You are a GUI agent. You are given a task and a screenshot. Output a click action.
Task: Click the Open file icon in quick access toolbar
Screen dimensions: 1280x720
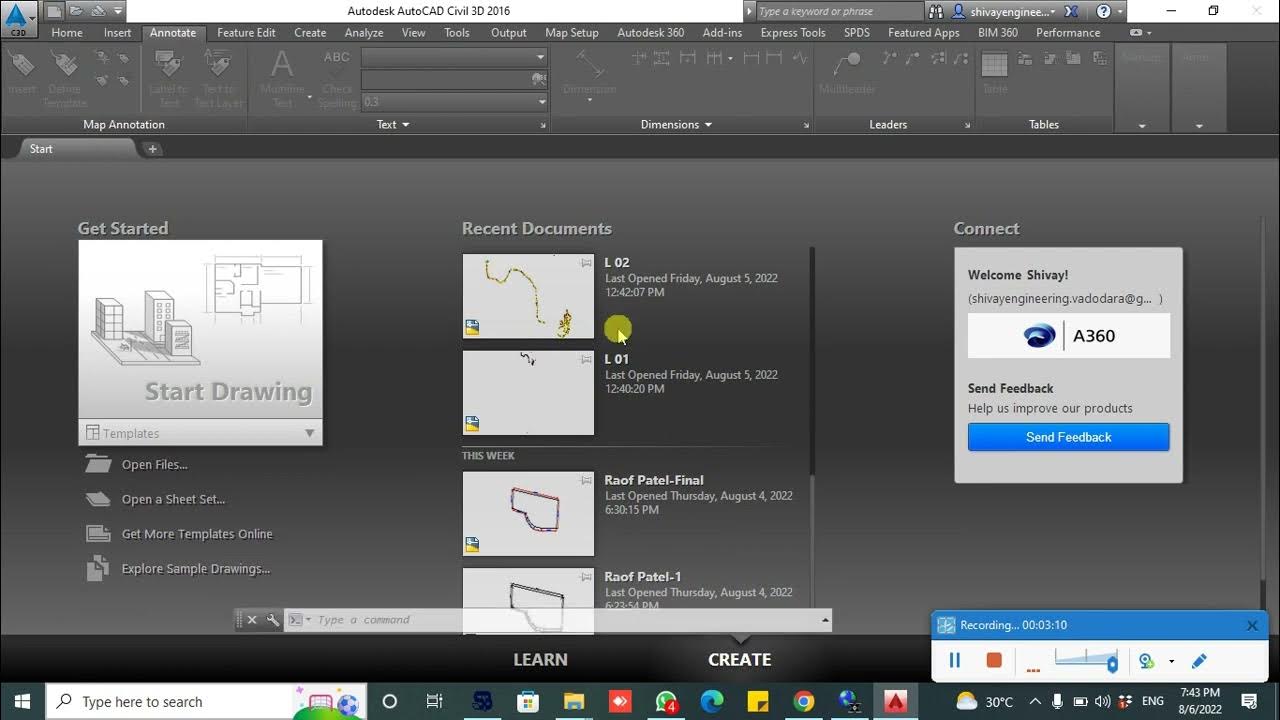click(76, 11)
